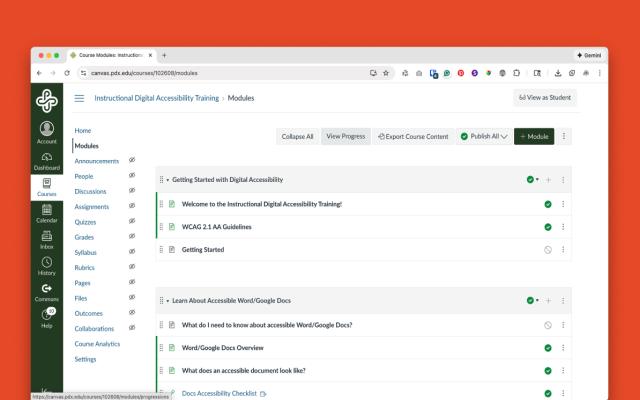
Task: Open the Chrome three-dot menu
Action: coord(599,73)
